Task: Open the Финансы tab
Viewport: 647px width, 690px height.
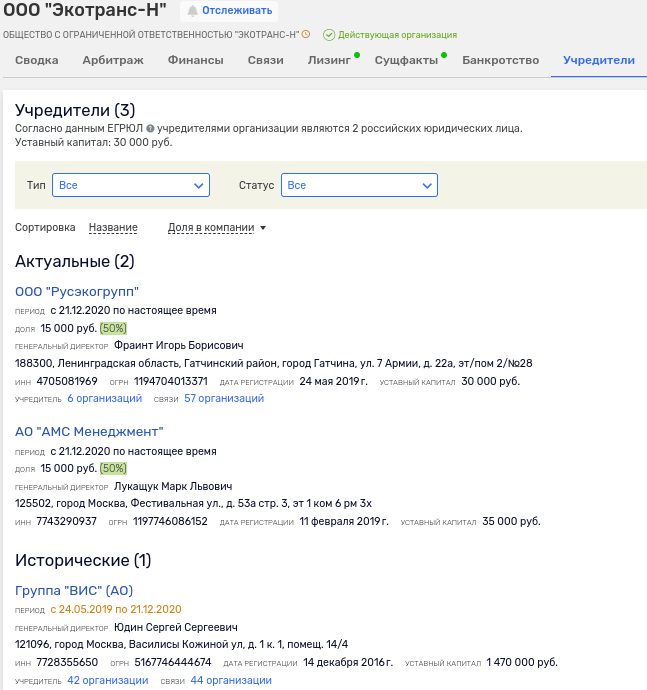Action: click(x=195, y=60)
